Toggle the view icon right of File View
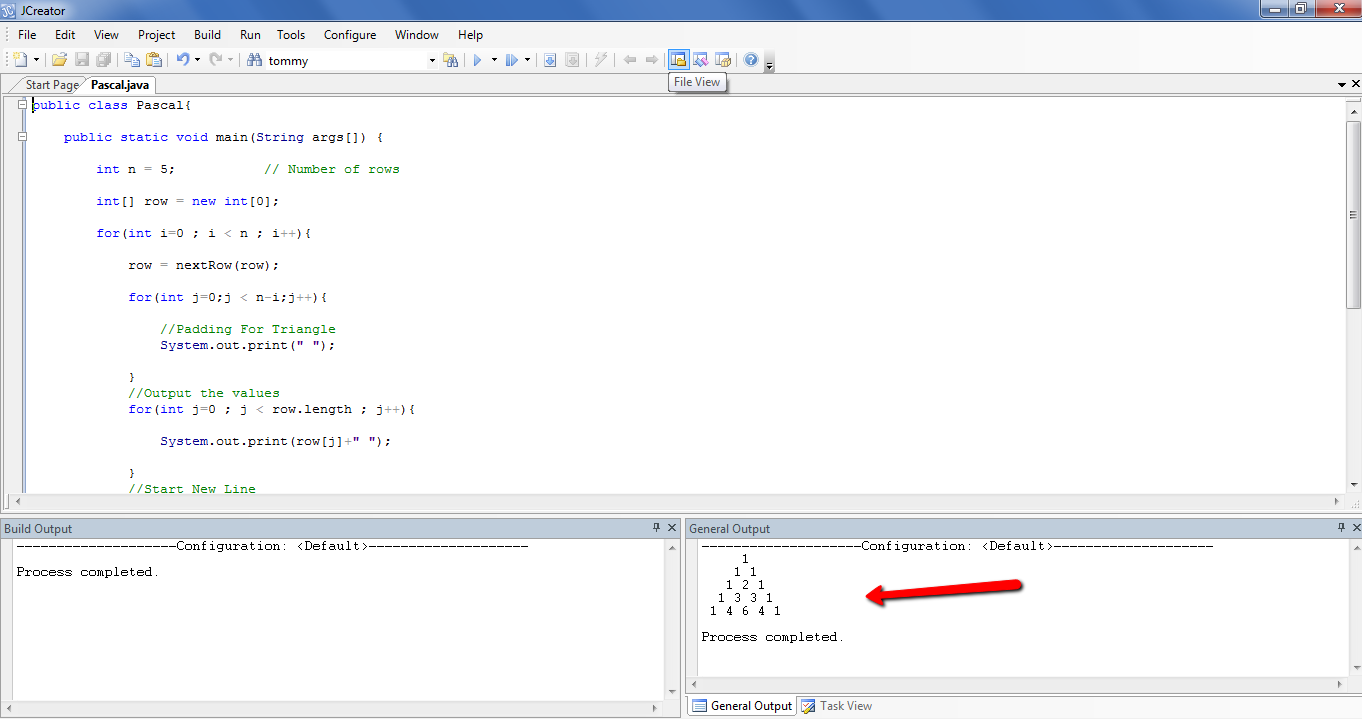The width and height of the screenshot is (1362, 719). click(x=701, y=60)
